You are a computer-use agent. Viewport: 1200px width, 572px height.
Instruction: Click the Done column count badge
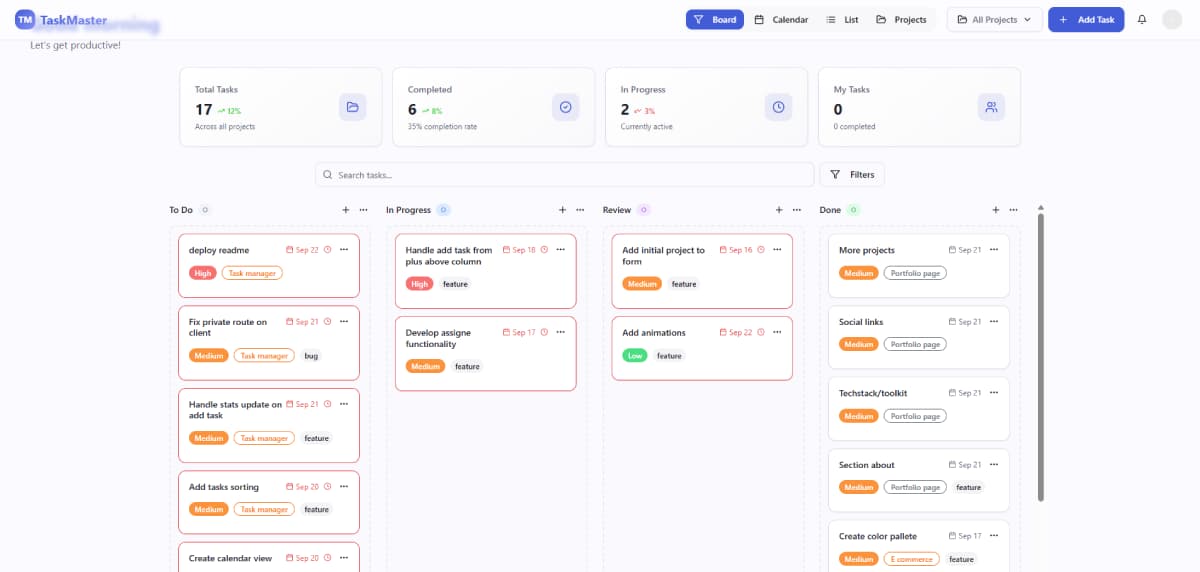(x=853, y=210)
